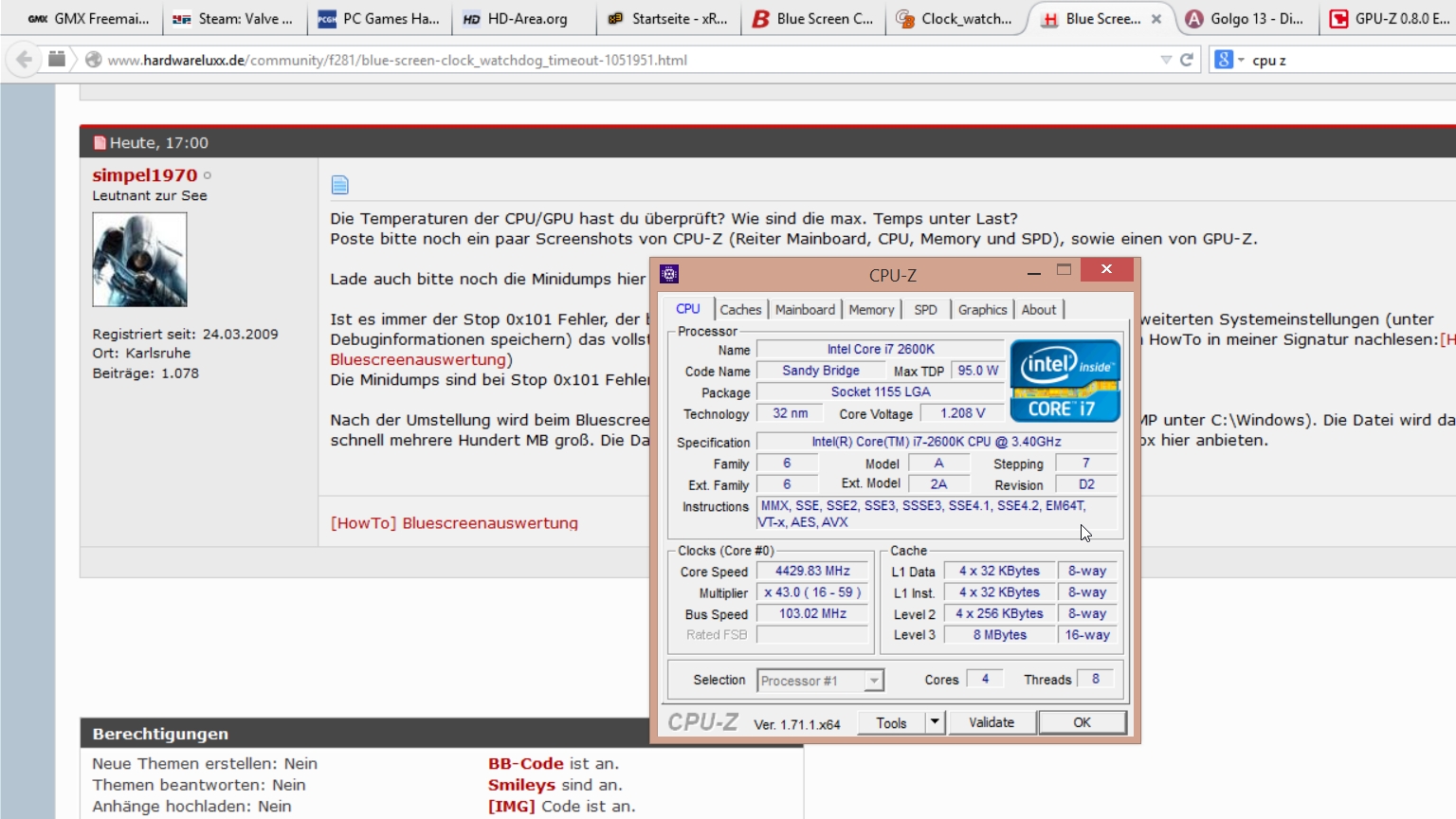
Task: Switch to GMX Freemail browser tab
Action: tap(88, 19)
